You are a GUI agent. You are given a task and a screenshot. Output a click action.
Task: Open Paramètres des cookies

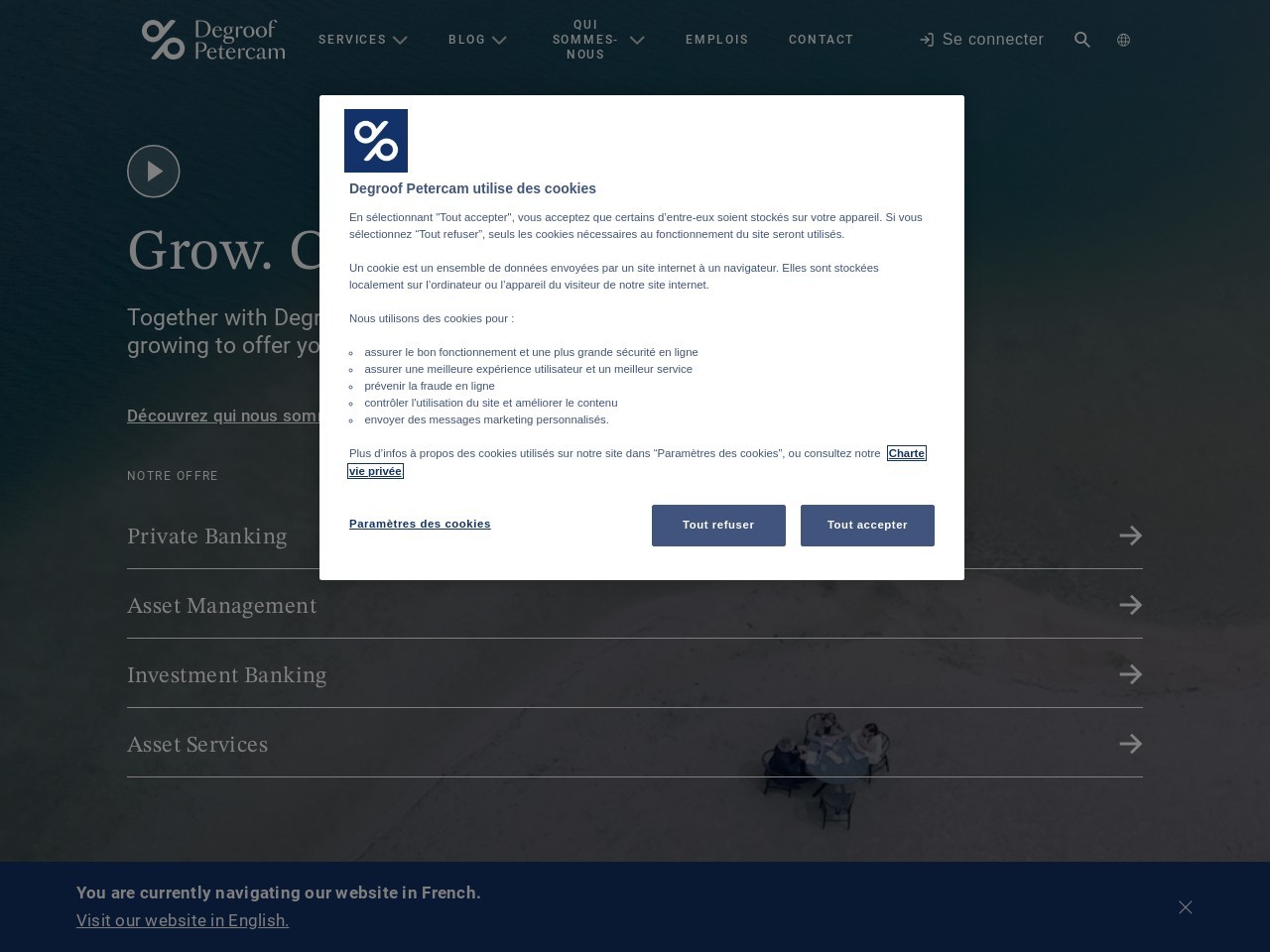420,524
